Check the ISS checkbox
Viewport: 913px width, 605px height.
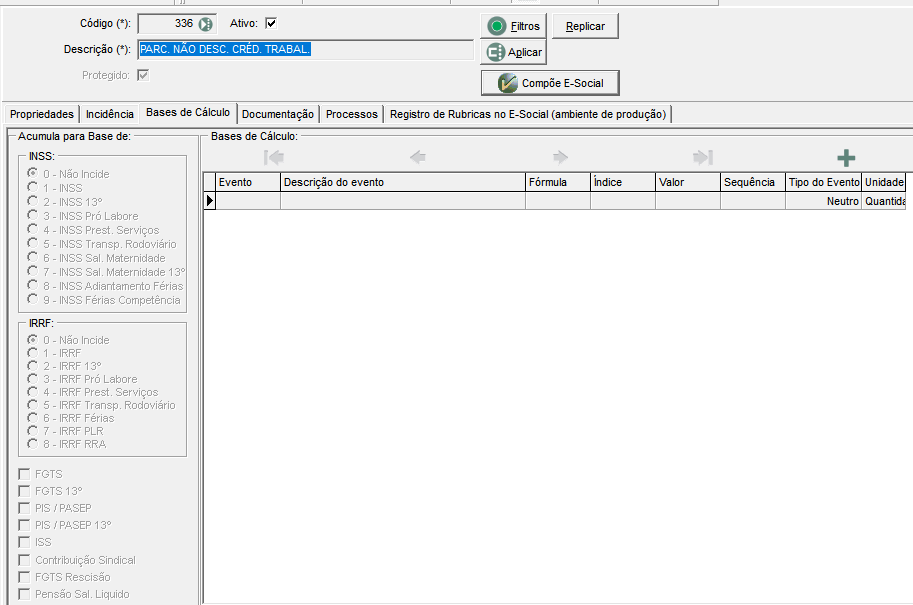pos(24,542)
